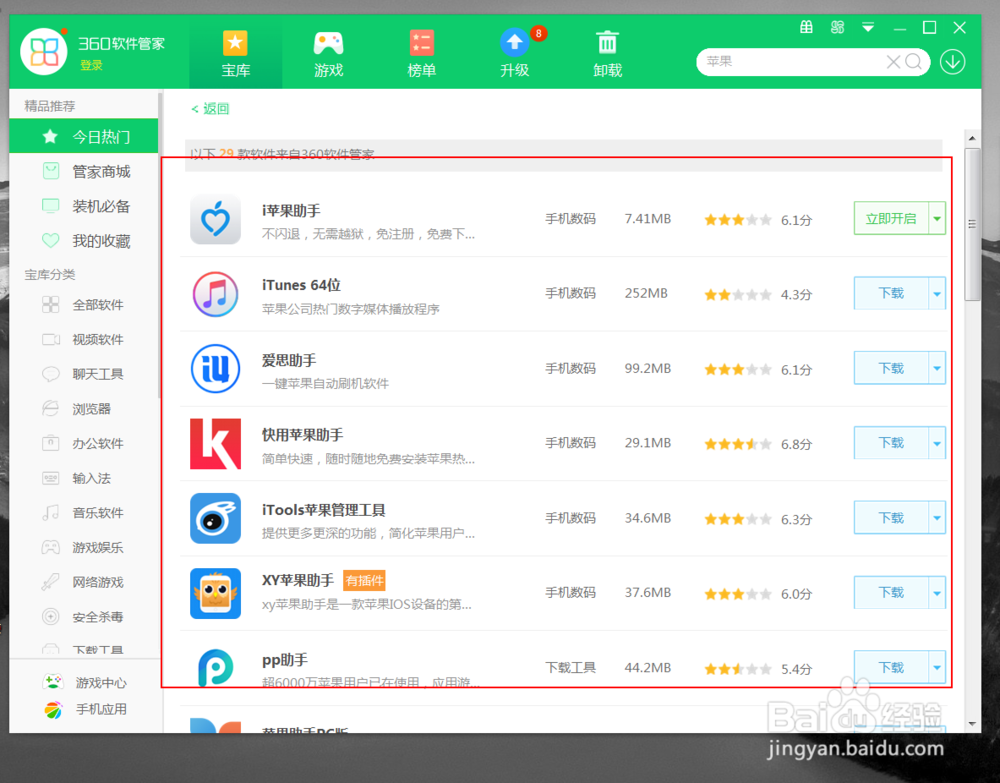Focus the 苹果 search input field
This screenshot has height=783, width=1000.
pos(791,62)
